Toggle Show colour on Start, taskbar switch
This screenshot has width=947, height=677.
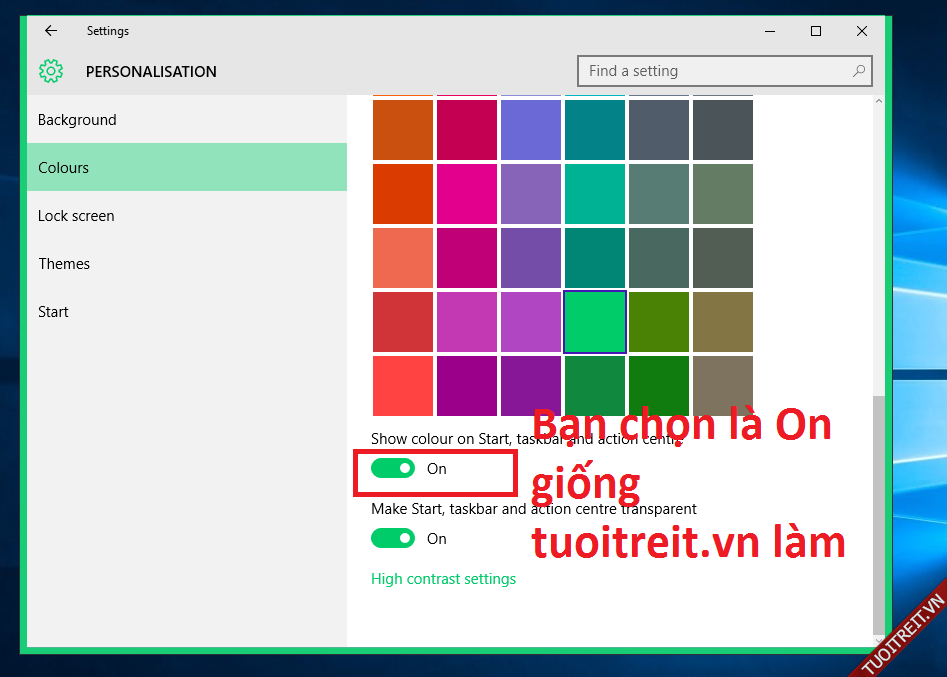(393, 469)
